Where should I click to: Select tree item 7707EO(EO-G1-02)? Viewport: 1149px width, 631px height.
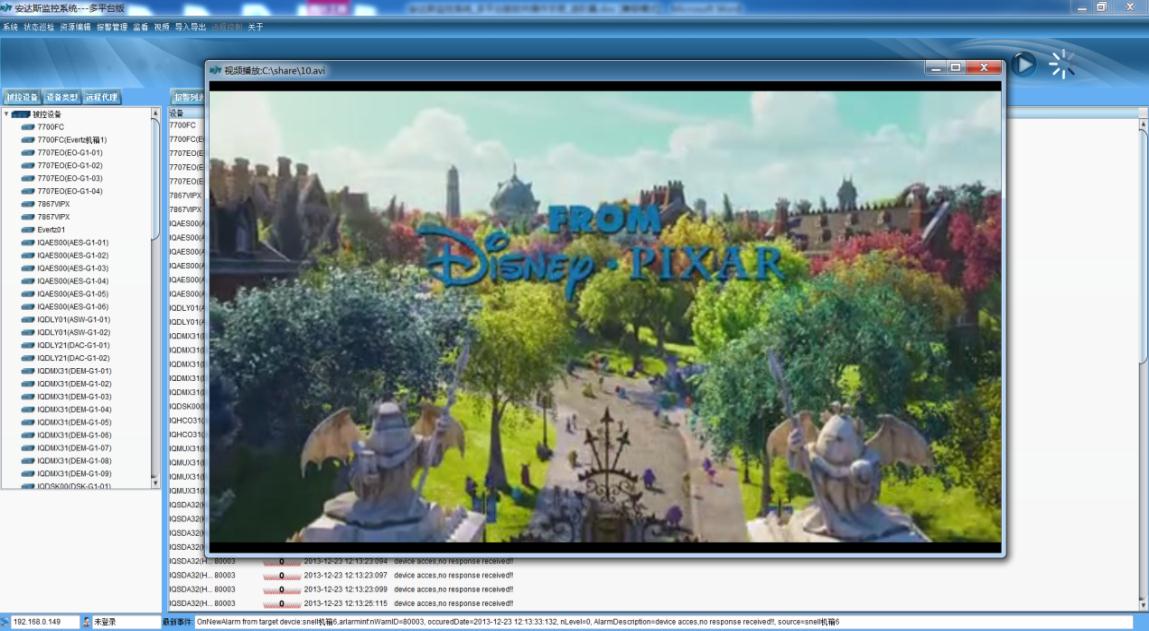70,166
